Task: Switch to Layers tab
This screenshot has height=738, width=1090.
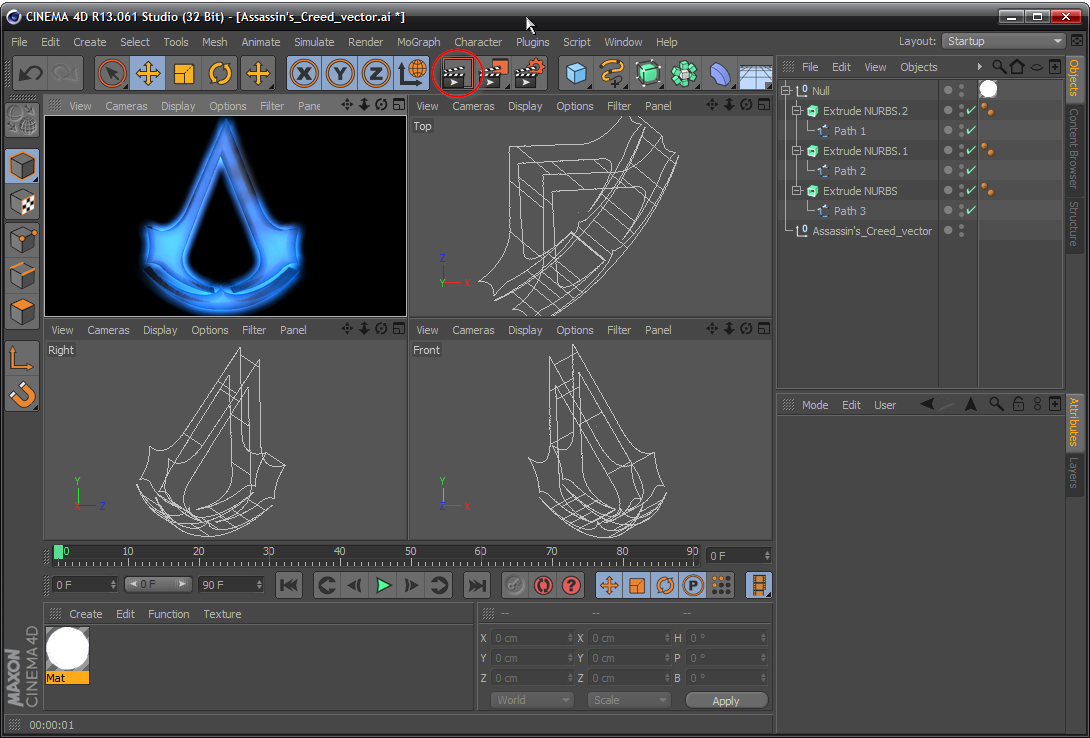Action: pyautogui.click(x=1074, y=473)
